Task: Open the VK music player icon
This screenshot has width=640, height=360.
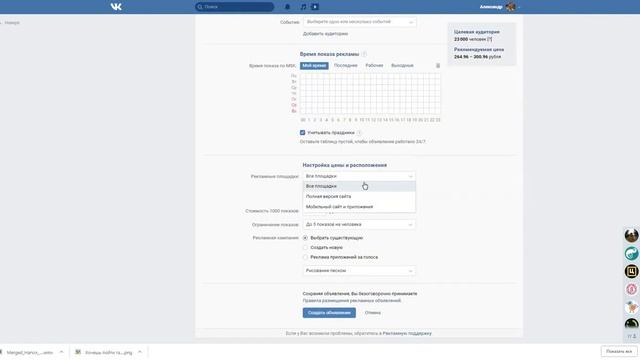Action: pyautogui.click(x=303, y=7)
